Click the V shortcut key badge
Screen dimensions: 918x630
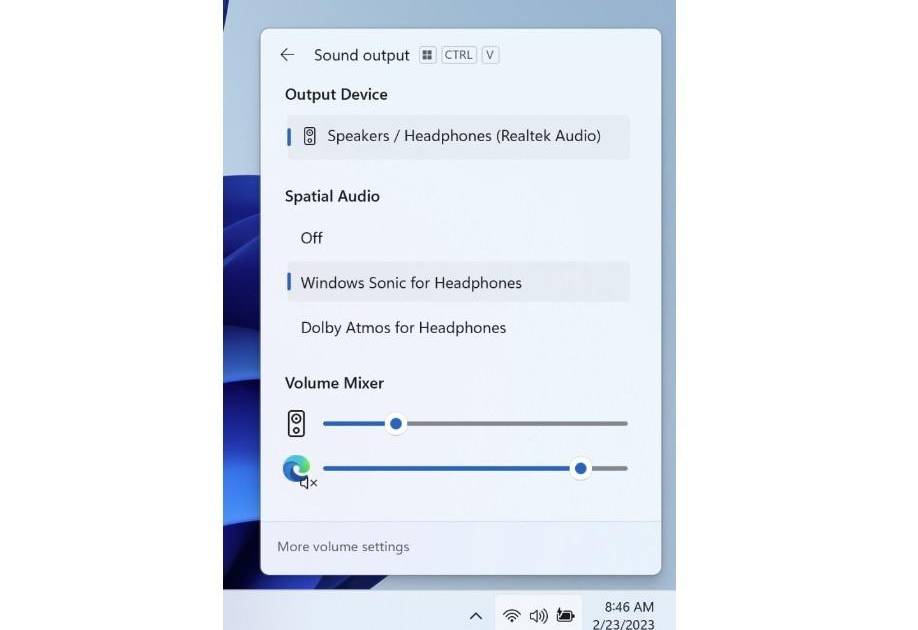(x=490, y=55)
